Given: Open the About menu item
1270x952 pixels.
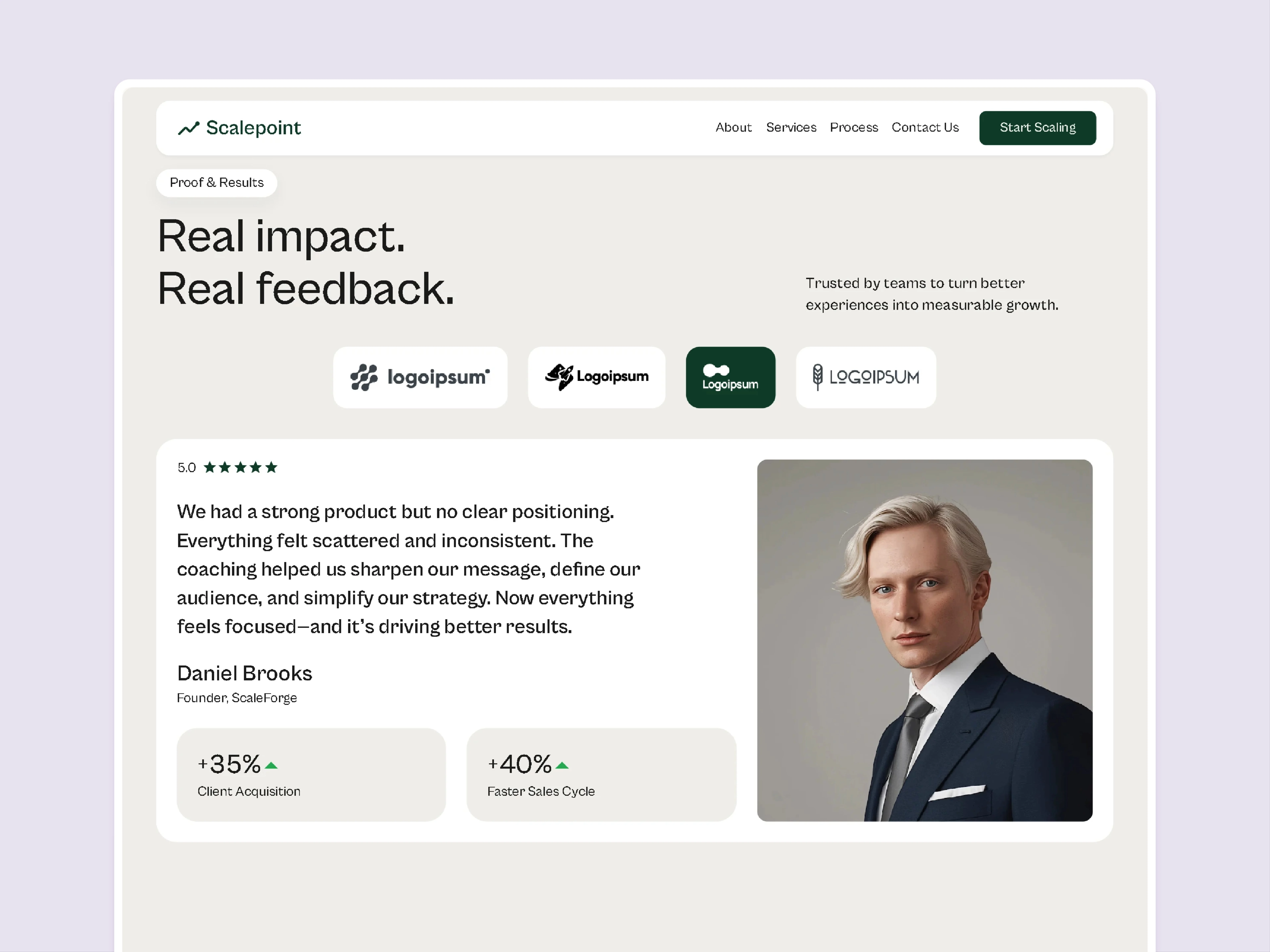Looking at the screenshot, I should click(733, 127).
